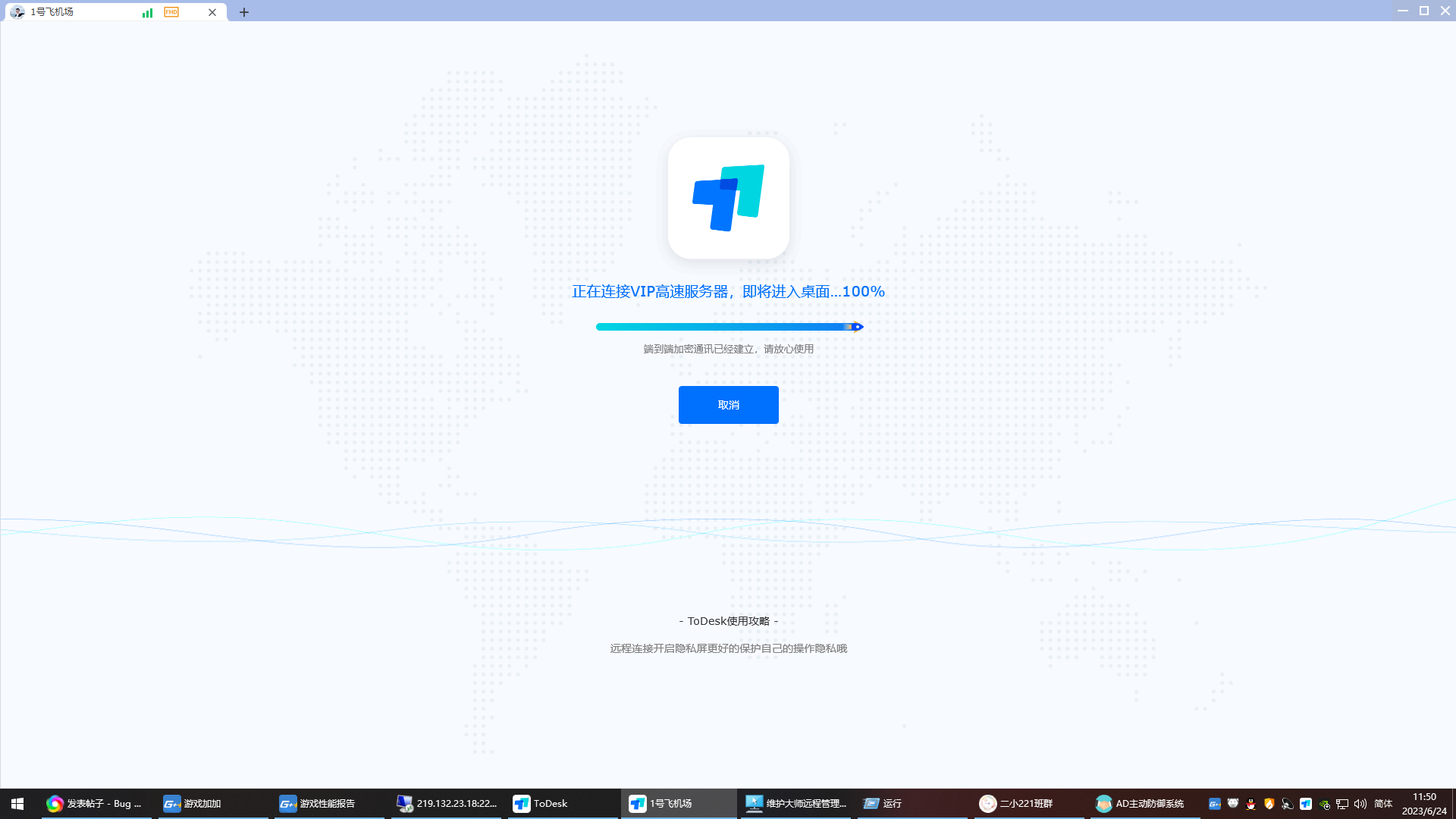Close the 1号飞机场 session tab

pos(212,12)
